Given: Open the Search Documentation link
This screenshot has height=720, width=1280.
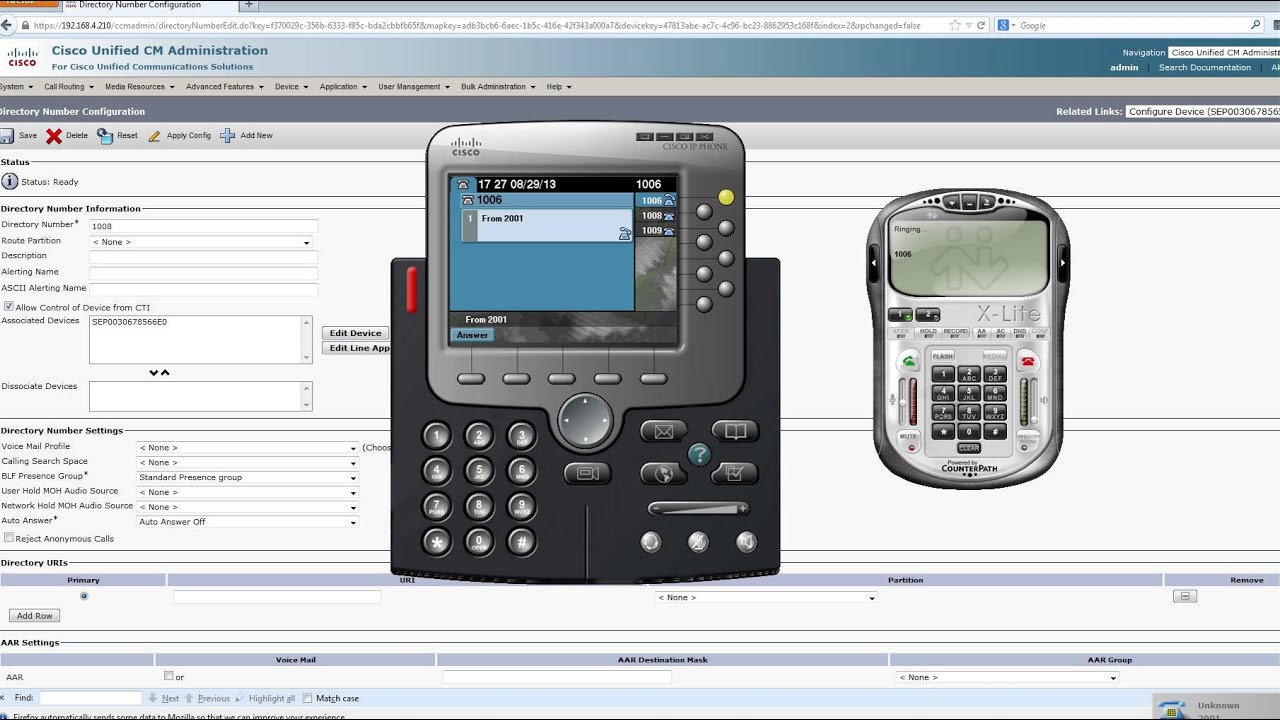Looking at the screenshot, I should 1204,68.
